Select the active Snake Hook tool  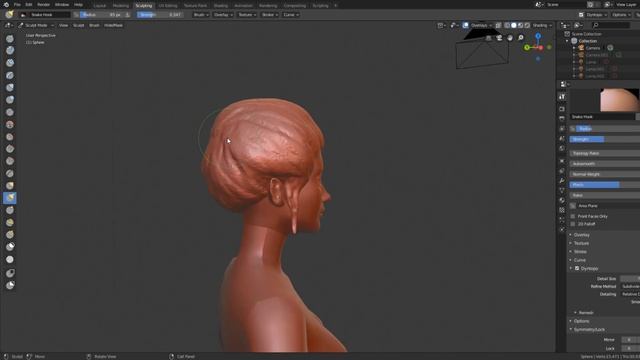click(x=10, y=198)
